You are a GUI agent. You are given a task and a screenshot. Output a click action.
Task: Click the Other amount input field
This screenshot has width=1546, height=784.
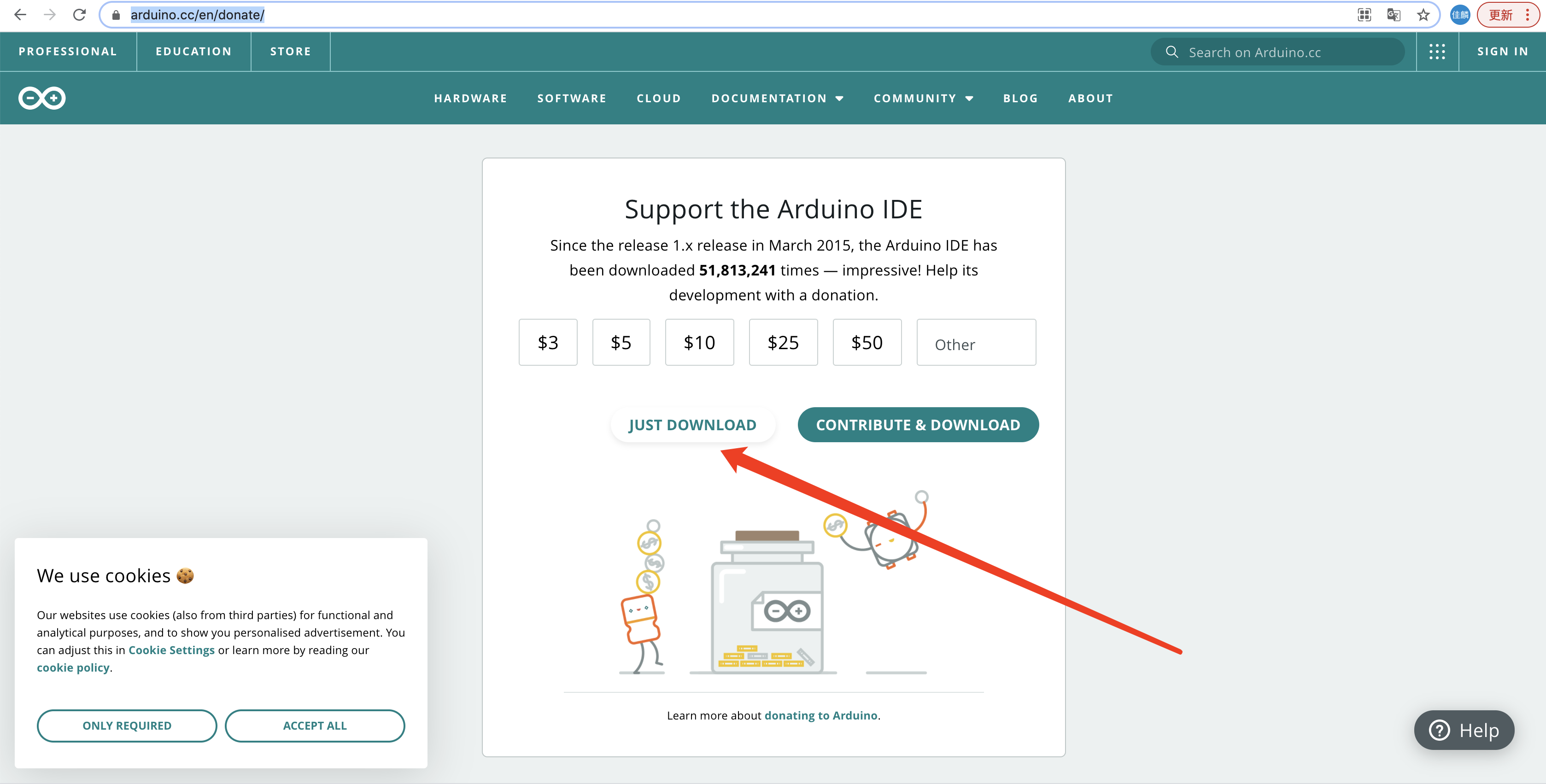pos(976,343)
